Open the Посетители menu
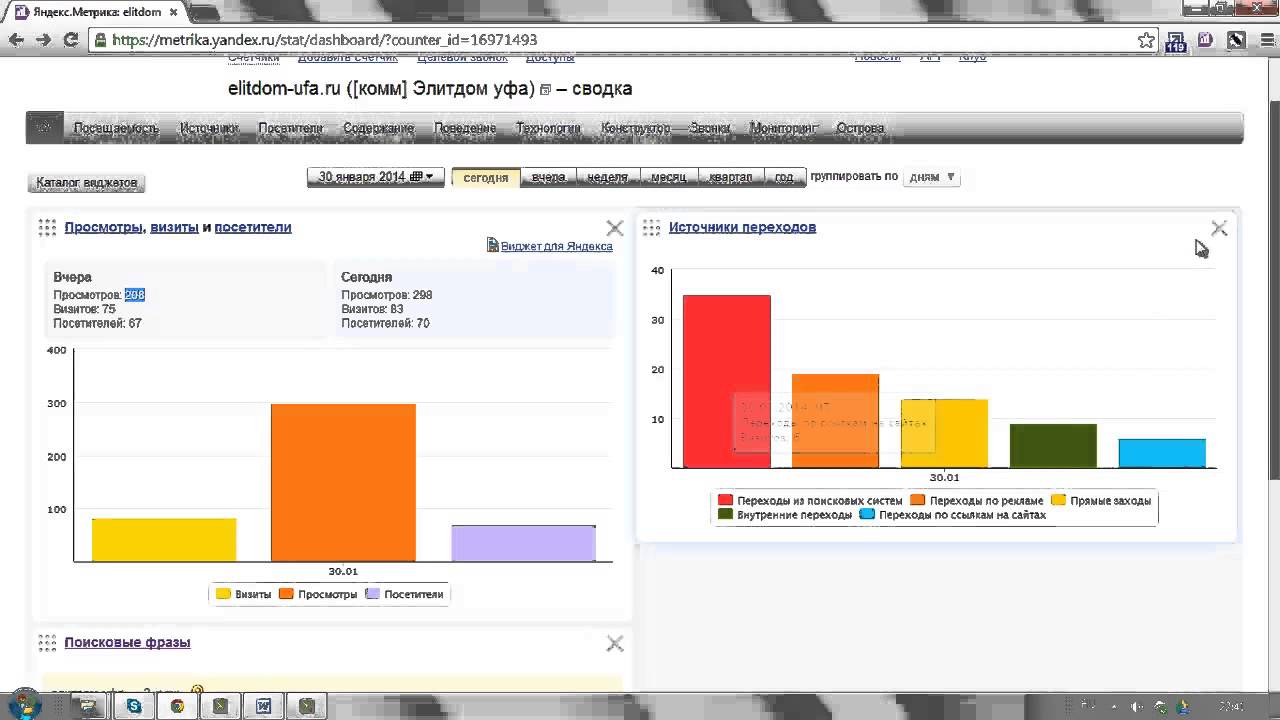This screenshot has height=720, width=1280. click(x=290, y=128)
